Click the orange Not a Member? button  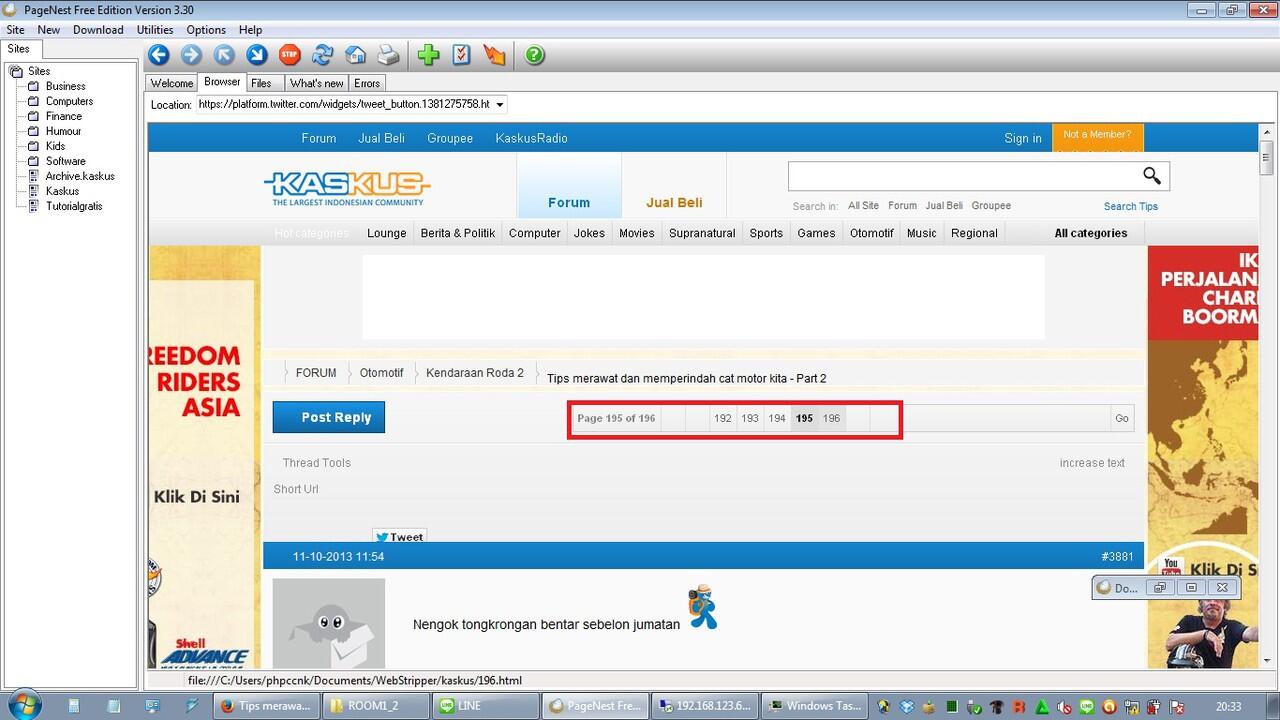(x=1097, y=137)
